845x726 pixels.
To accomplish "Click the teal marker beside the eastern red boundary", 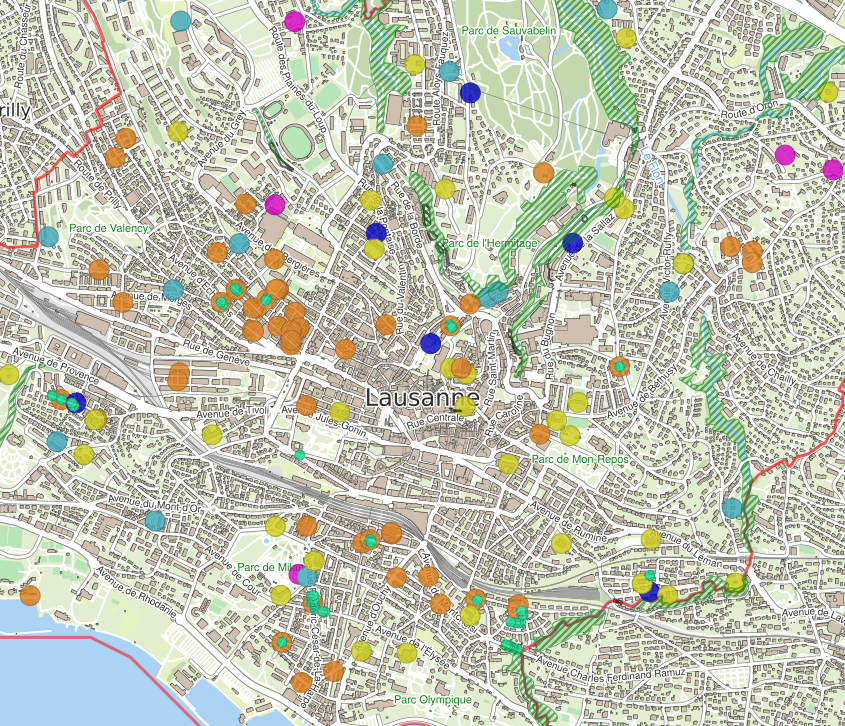I will pyautogui.click(x=733, y=508).
